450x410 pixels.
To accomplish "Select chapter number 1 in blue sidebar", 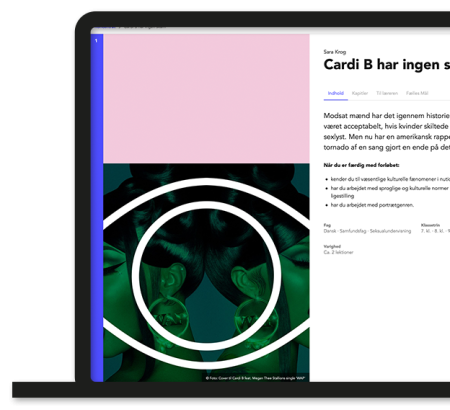I will click(x=96, y=41).
